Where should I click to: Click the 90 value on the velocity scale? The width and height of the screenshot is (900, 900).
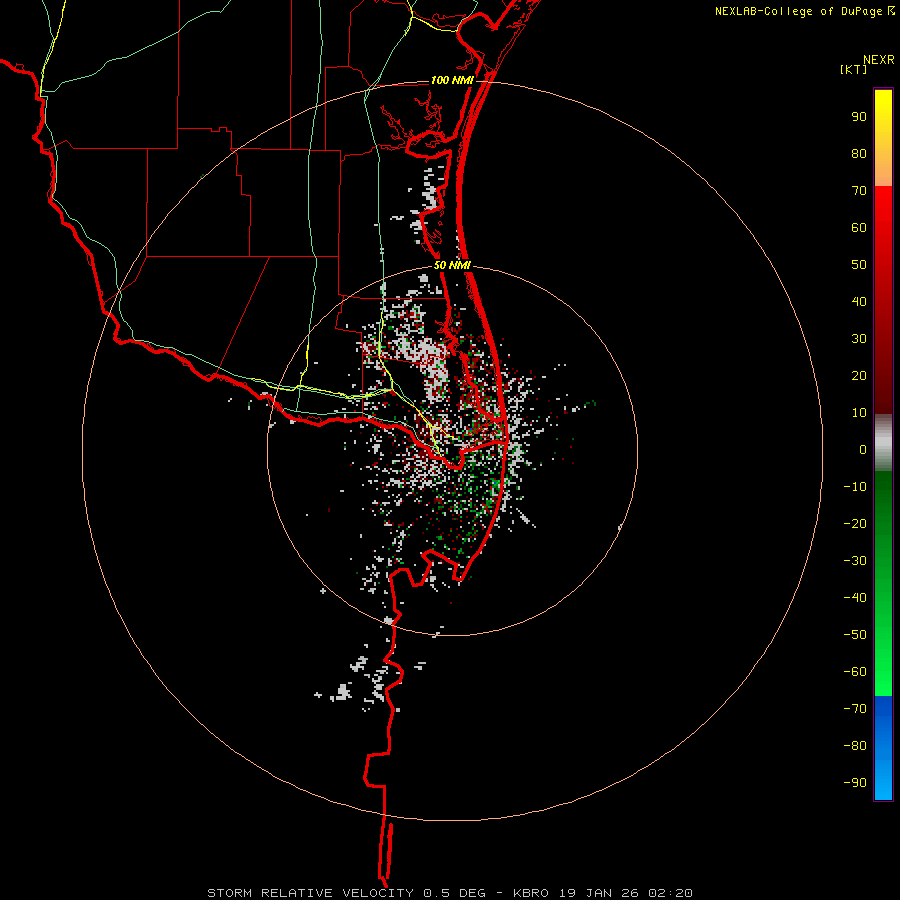point(859,117)
